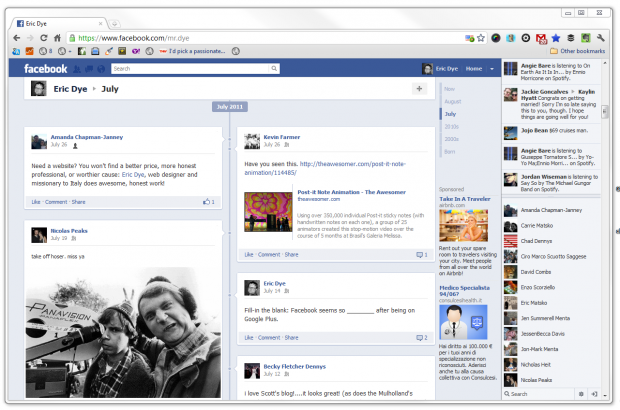Open Facebook friend requests icon
This screenshot has height=410, width=620.
point(77,69)
